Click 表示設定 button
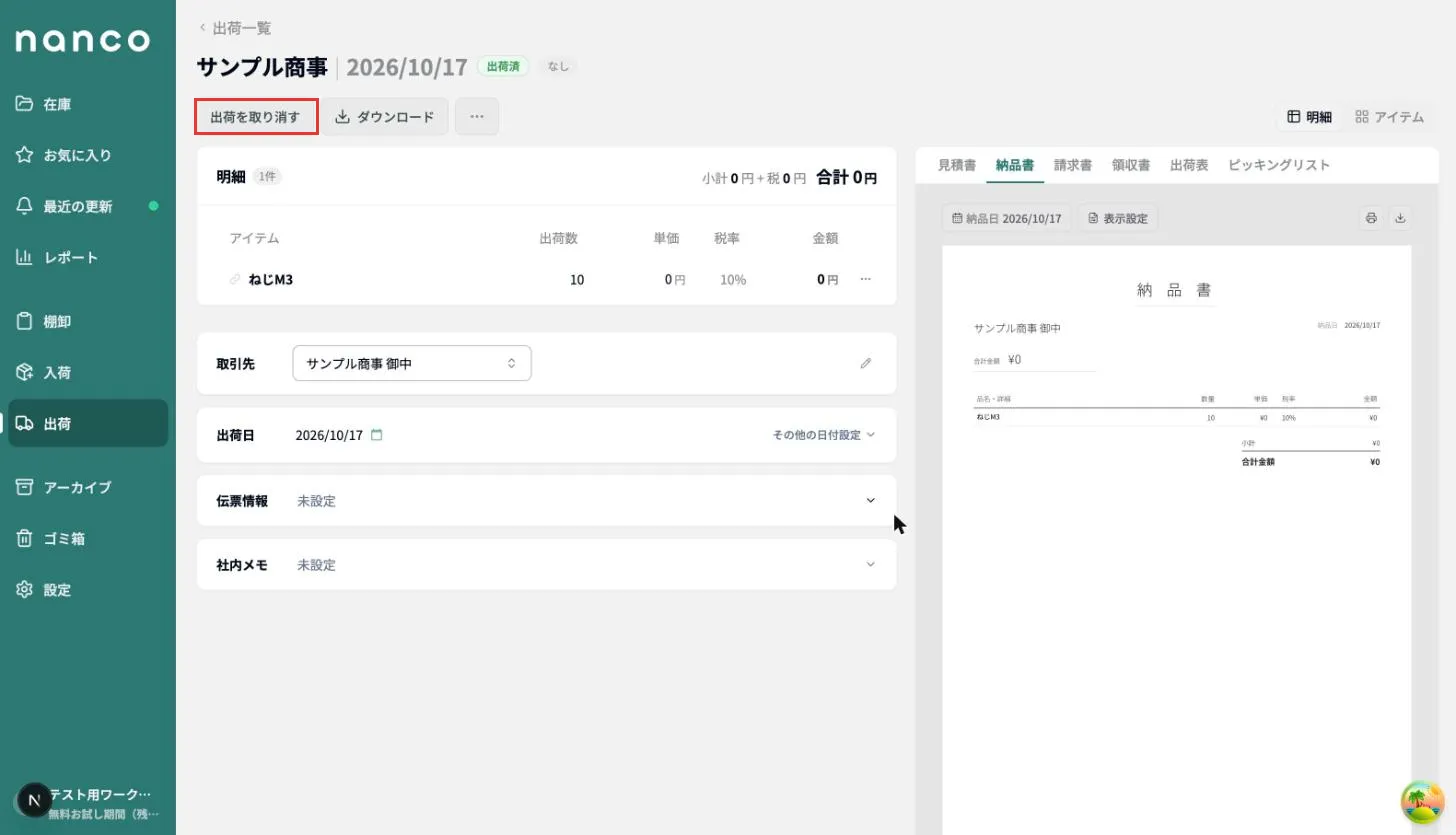The width and height of the screenshot is (1456, 835). pyautogui.click(x=1118, y=218)
